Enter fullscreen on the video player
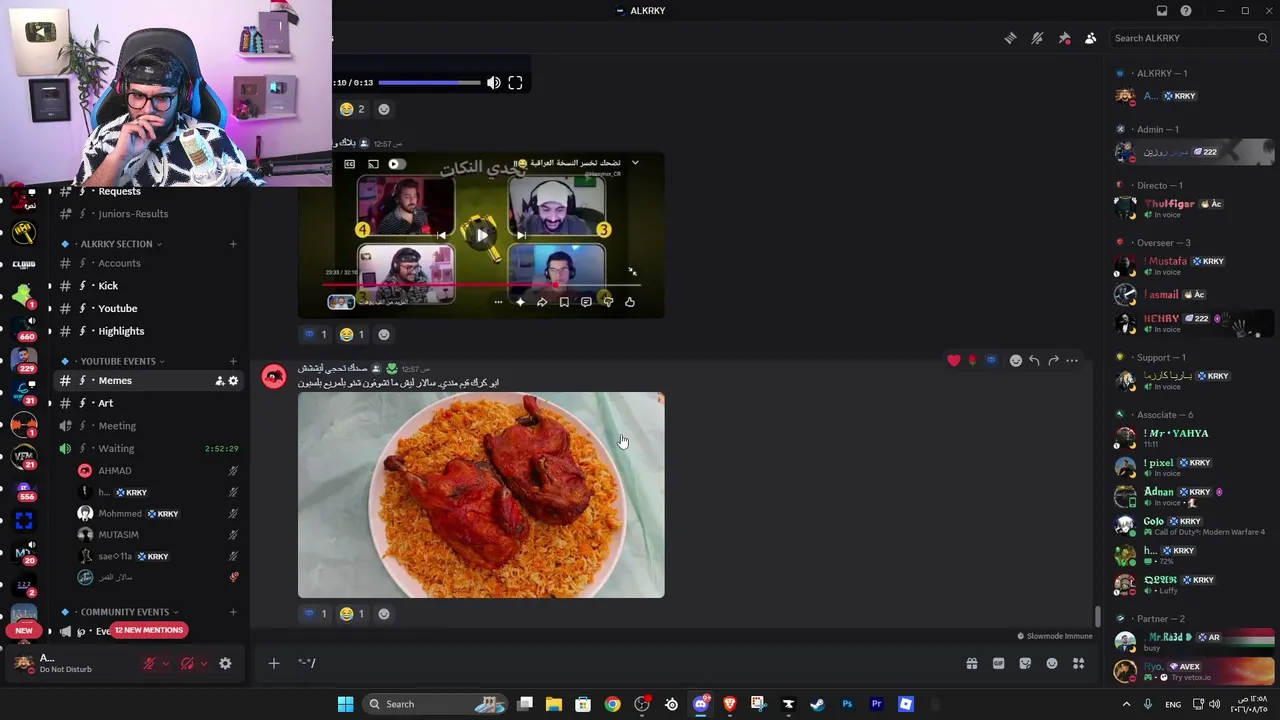Screen dimensions: 1280x720 [515, 83]
